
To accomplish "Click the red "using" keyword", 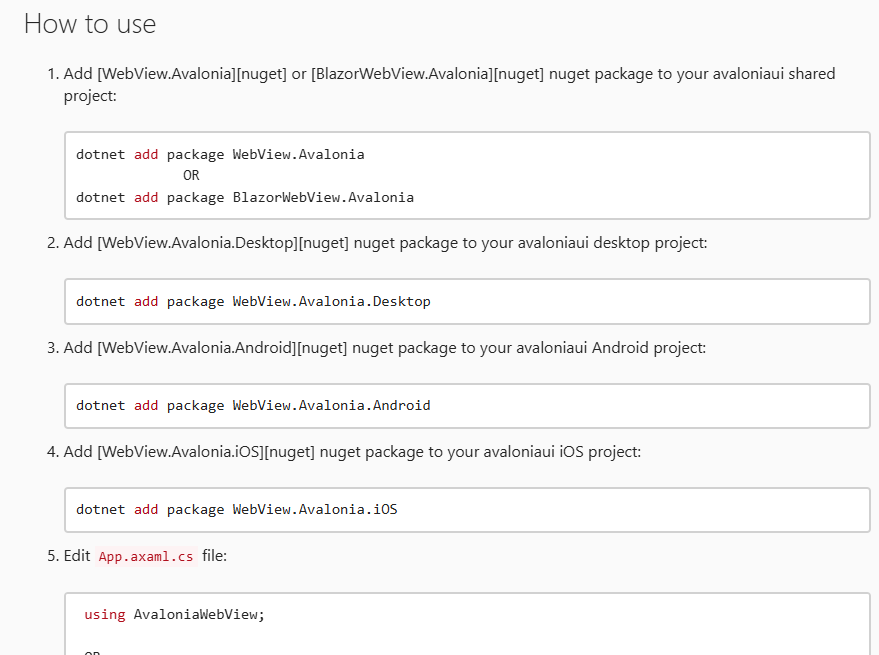I will click(x=104, y=614).
